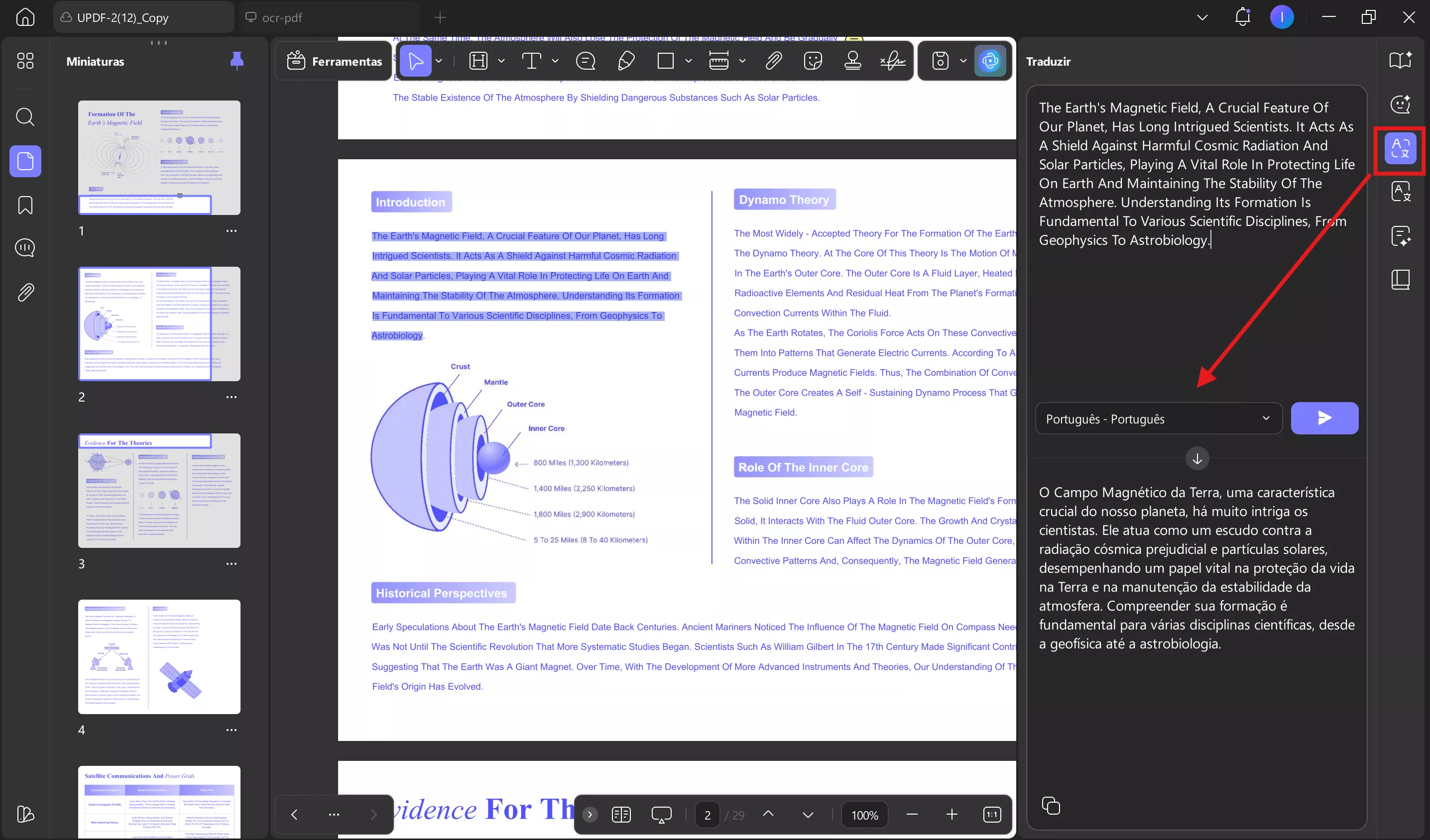Image resolution: width=1430 pixels, height=840 pixels.
Task: Expand the text tool dropdown arrow
Action: (x=555, y=61)
